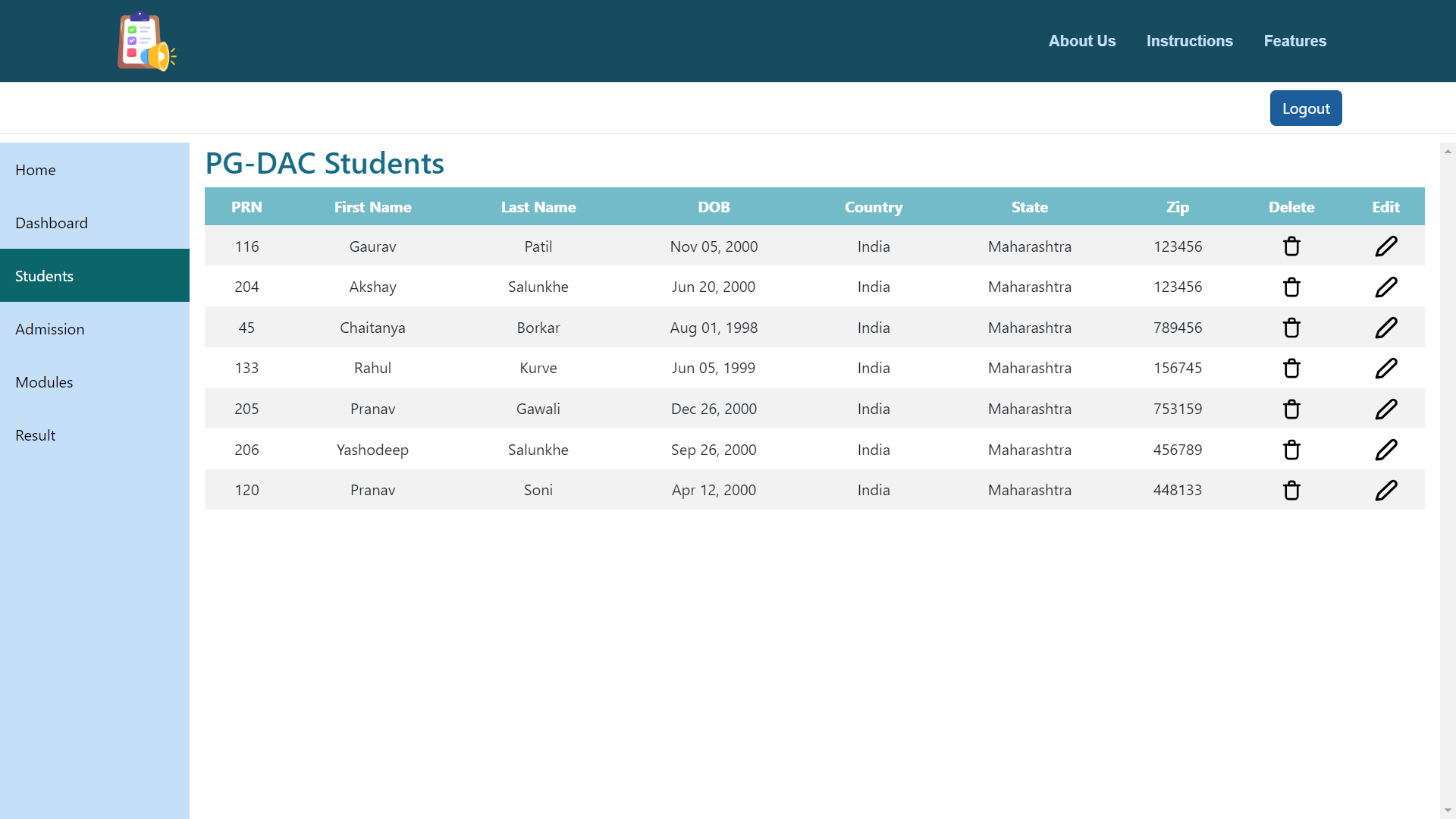Edit Gaurav Patil's record with pencil icon
Screen dimensions: 1456x819
point(1385,246)
